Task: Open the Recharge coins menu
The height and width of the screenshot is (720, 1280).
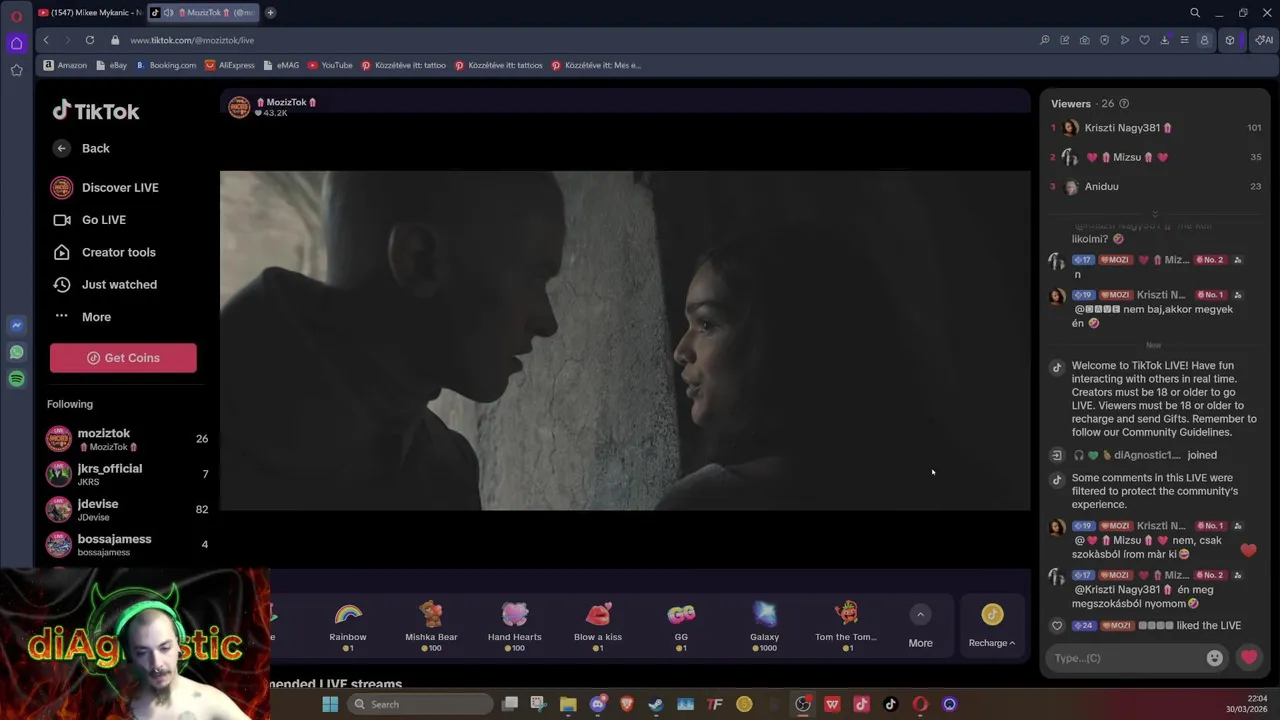Action: (992, 627)
